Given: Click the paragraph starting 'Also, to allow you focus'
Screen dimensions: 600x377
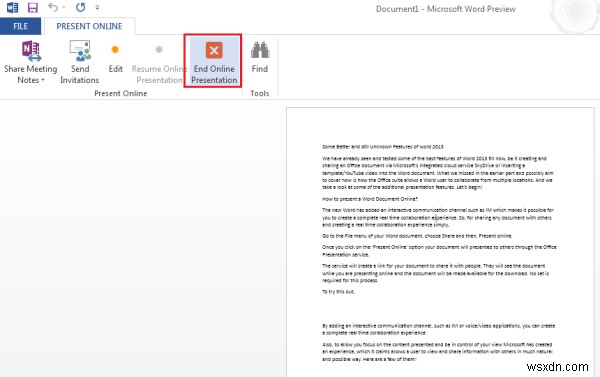Looking at the screenshot, I should tap(437, 352).
